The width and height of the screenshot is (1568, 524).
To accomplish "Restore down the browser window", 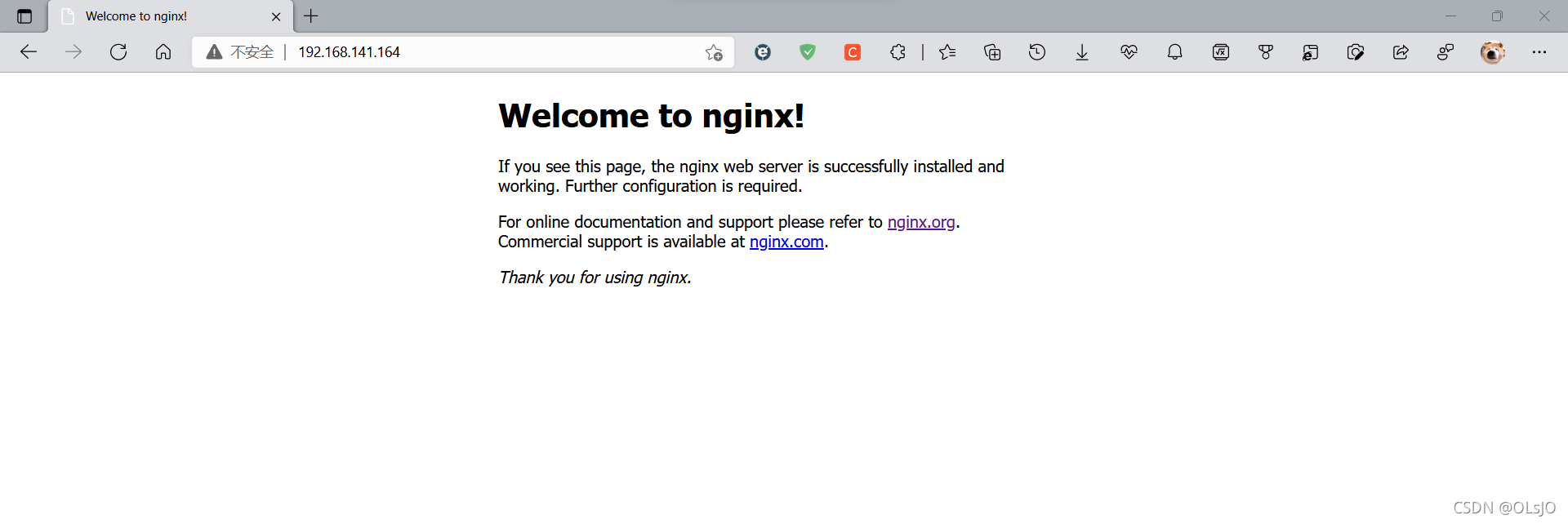I will (1497, 16).
